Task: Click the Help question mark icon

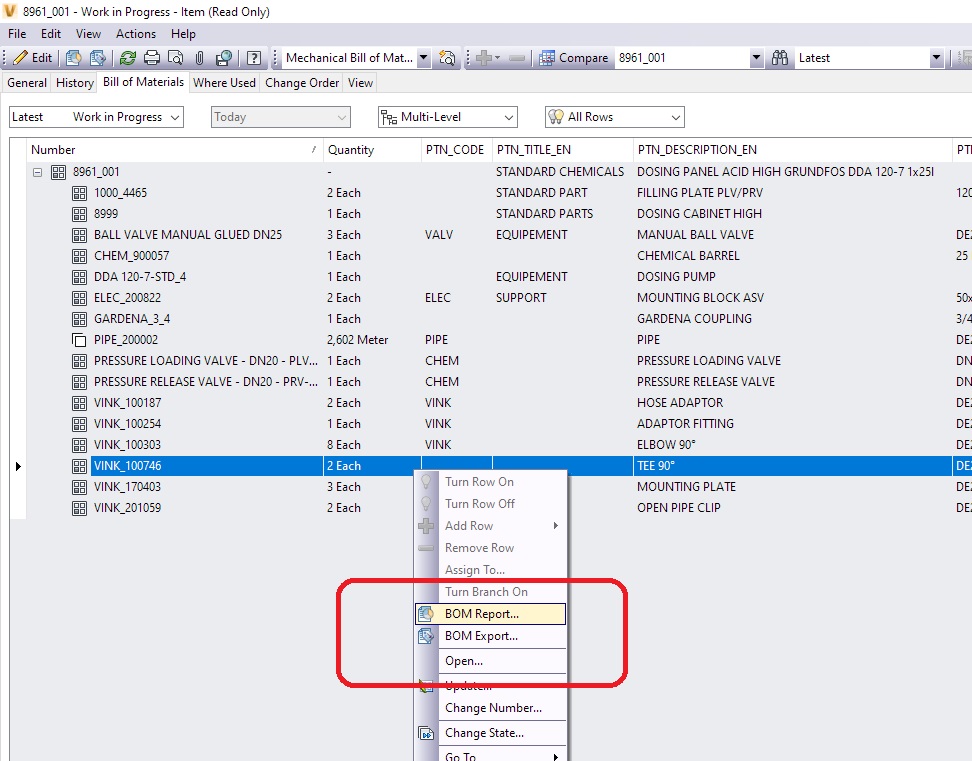Action: 253,58
